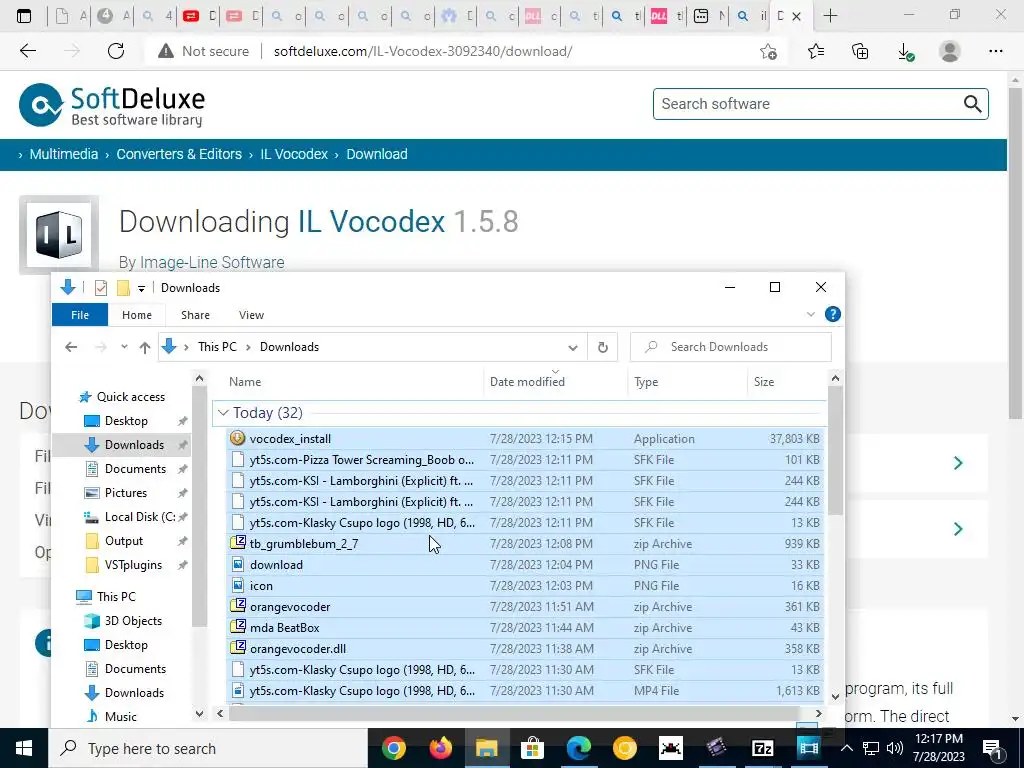This screenshot has width=1024, height=768.
Task: Click file list vertical scrollbar
Action: (x=835, y=450)
